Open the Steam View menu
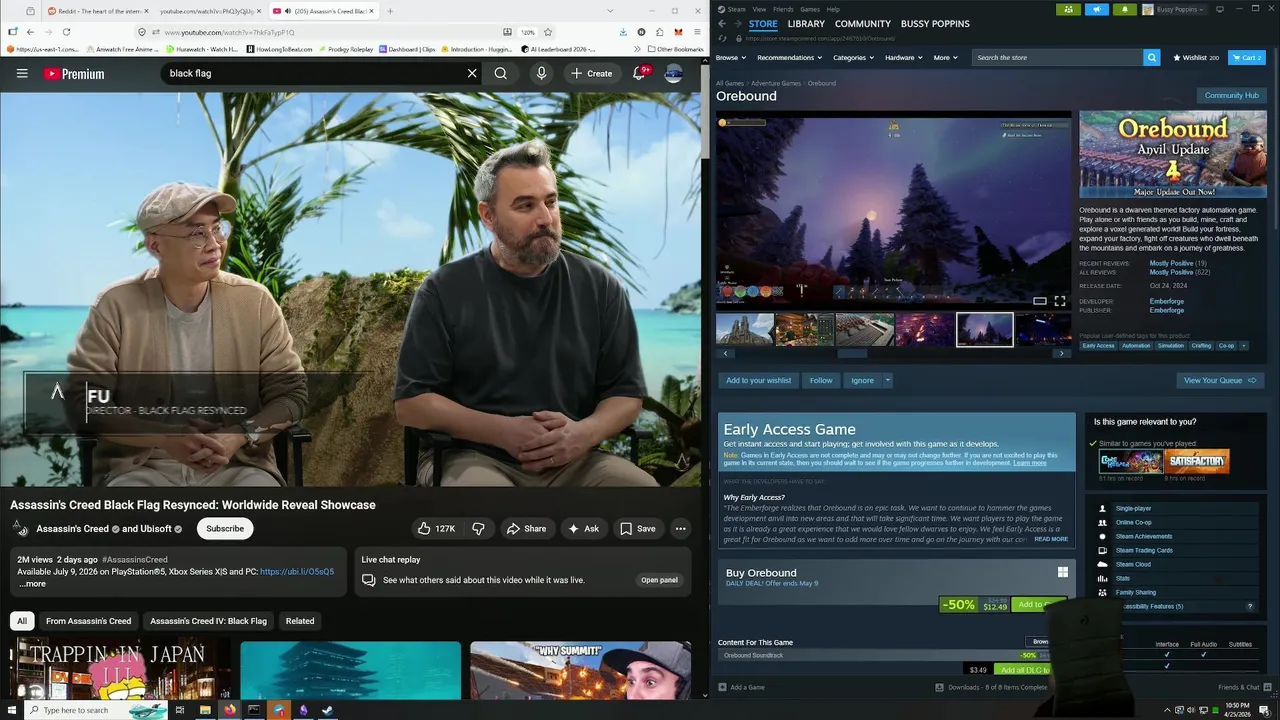Viewport: 1280px width, 720px height. 759,9
